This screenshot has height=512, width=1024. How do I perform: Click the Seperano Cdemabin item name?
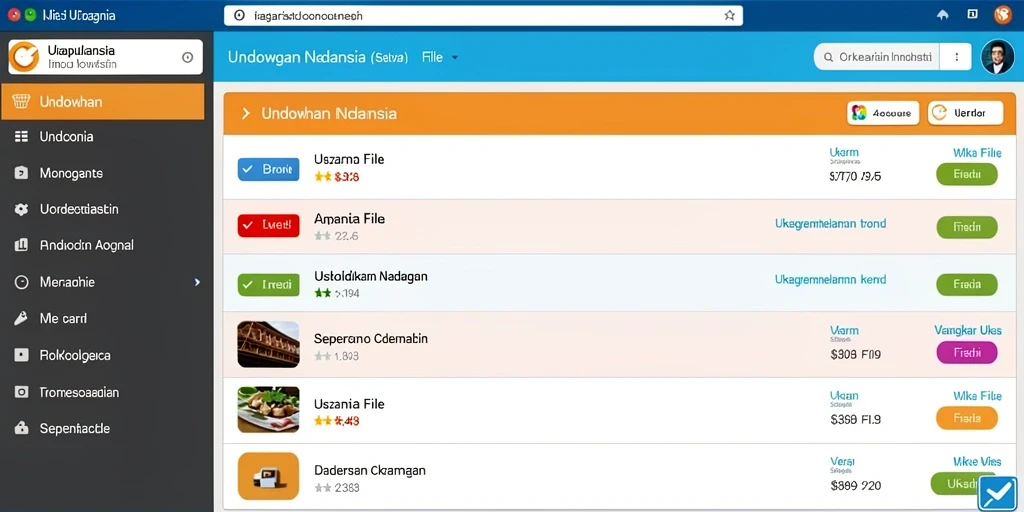[371, 339]
